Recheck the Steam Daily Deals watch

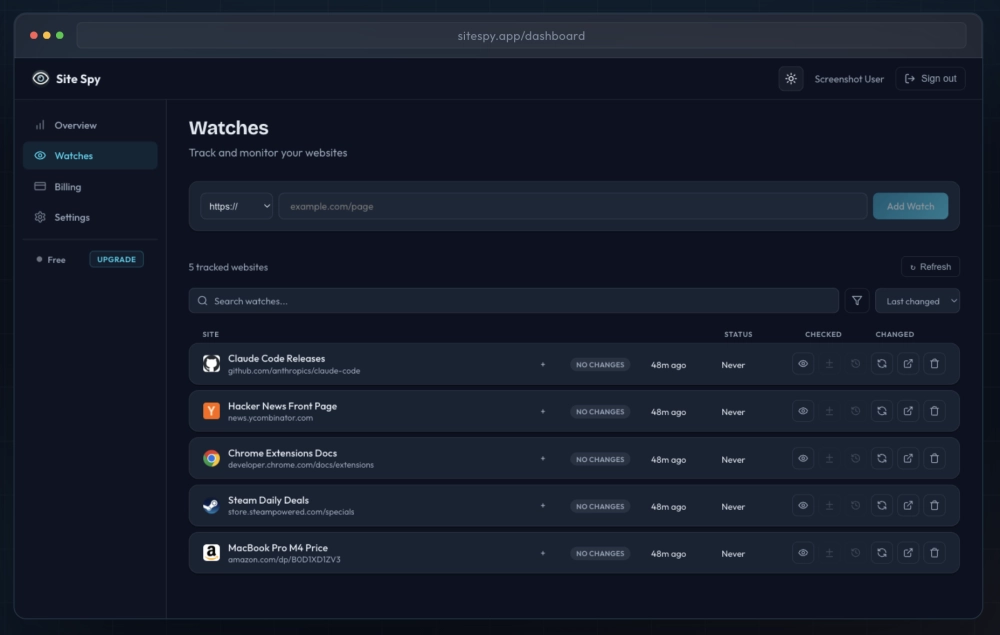point(882,506)
